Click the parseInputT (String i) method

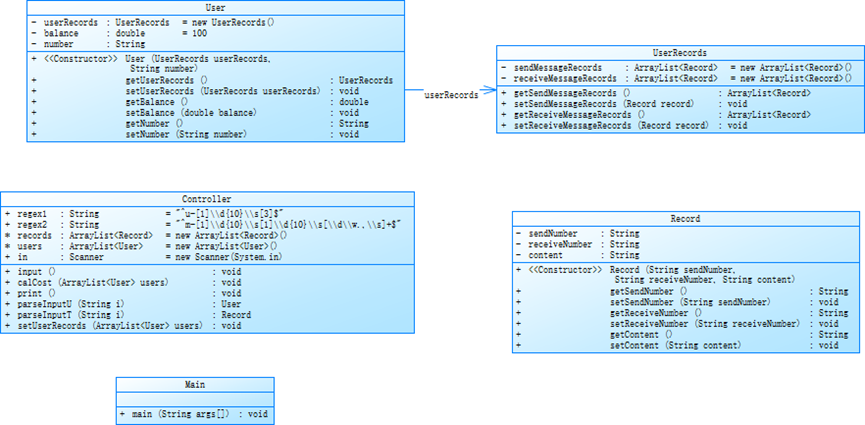click(x=127, y=315)
